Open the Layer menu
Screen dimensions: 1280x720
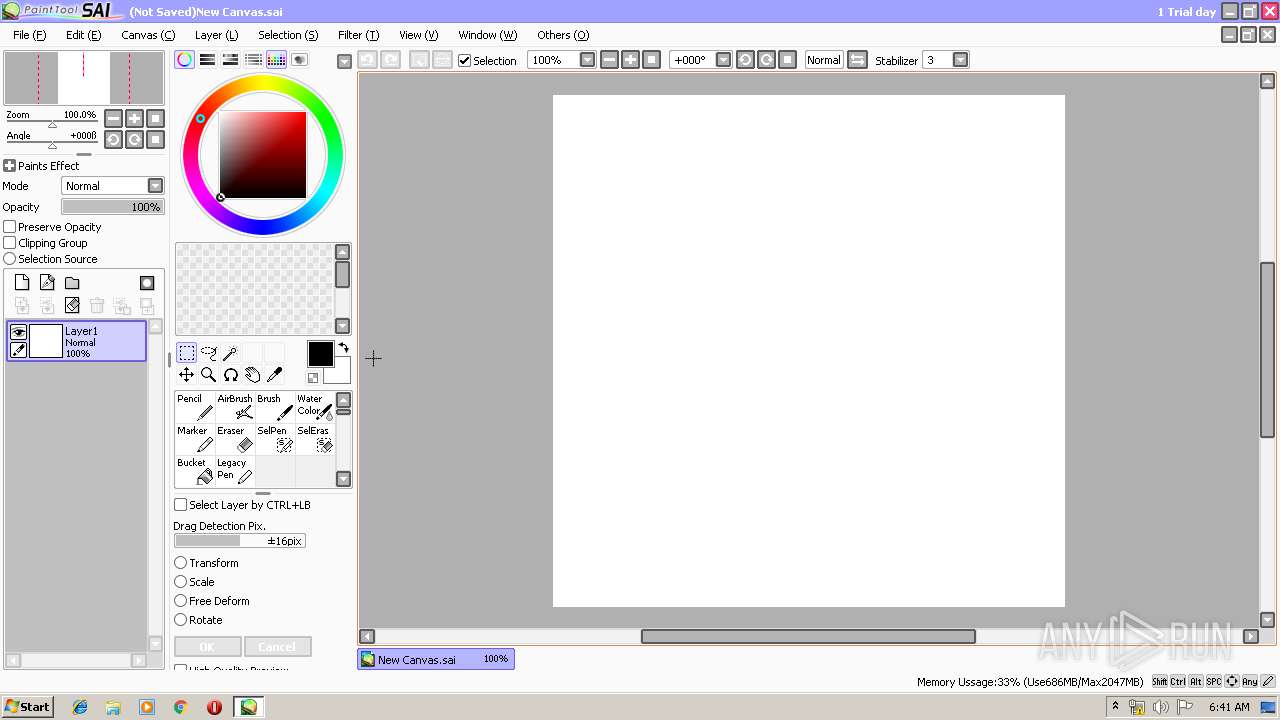[216, 35]
